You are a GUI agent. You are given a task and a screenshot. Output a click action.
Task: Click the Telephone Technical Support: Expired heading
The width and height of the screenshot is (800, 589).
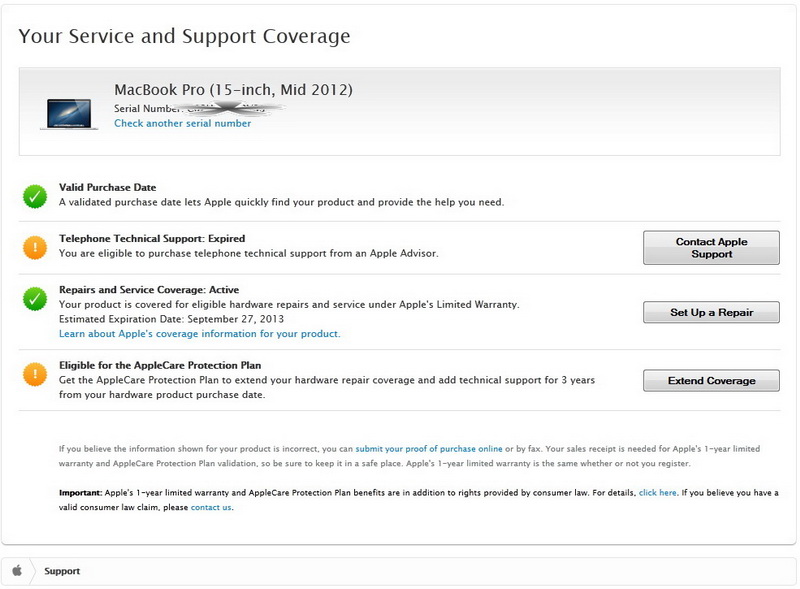[x=152, y=239]
